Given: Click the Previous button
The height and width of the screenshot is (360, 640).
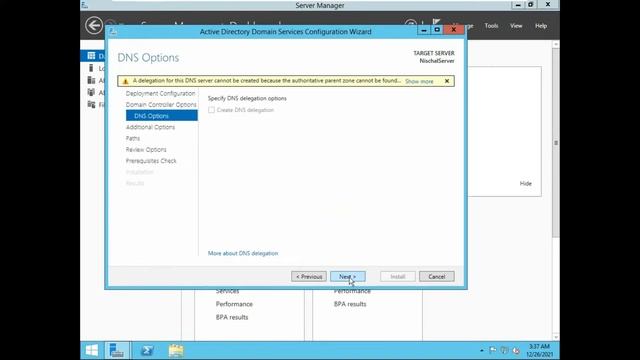Looking at the screenshot, I should (309, 276).
